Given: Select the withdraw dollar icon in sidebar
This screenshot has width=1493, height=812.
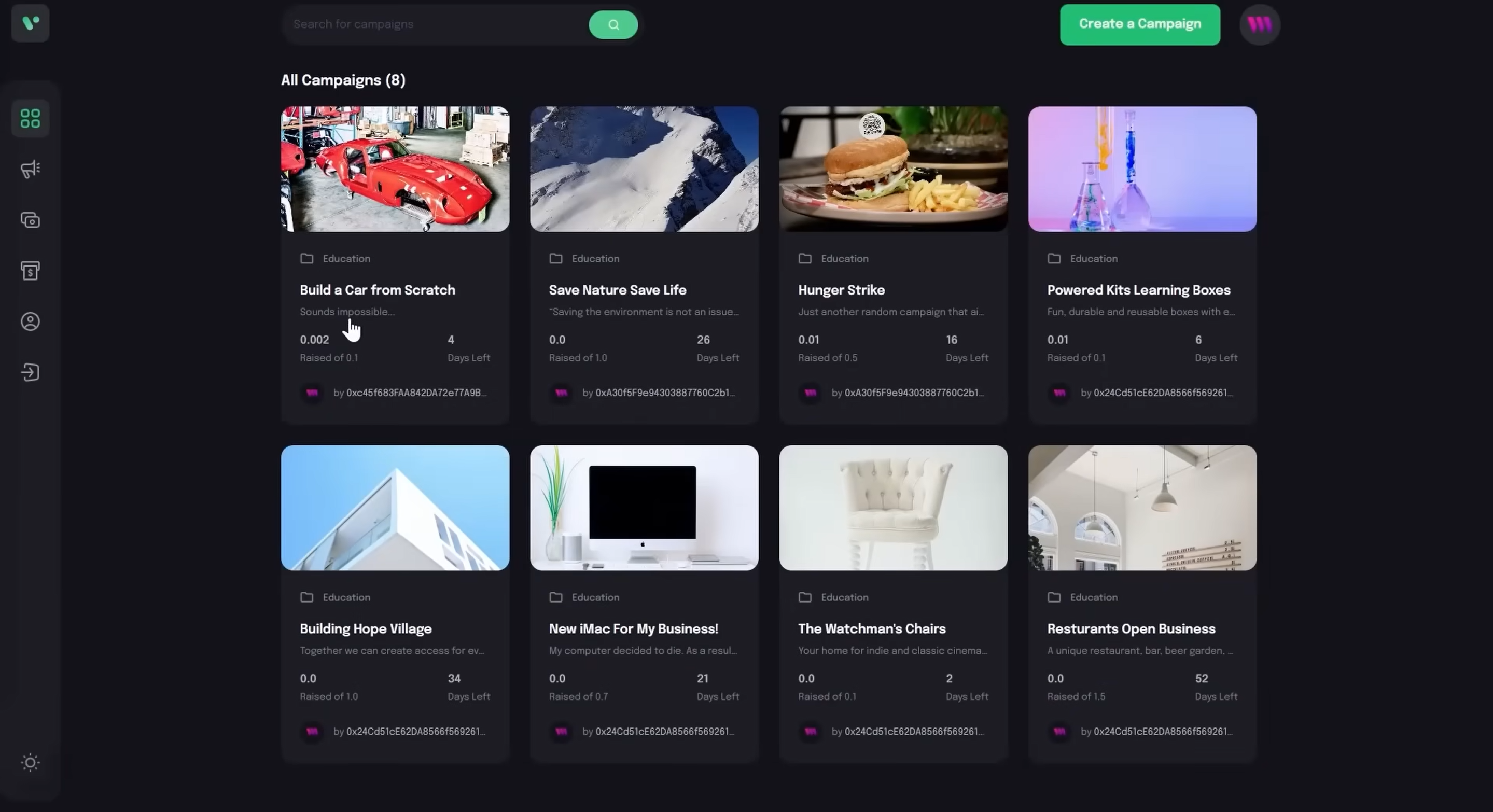Looking at the screenshot, I should click(x=30, y=271).
